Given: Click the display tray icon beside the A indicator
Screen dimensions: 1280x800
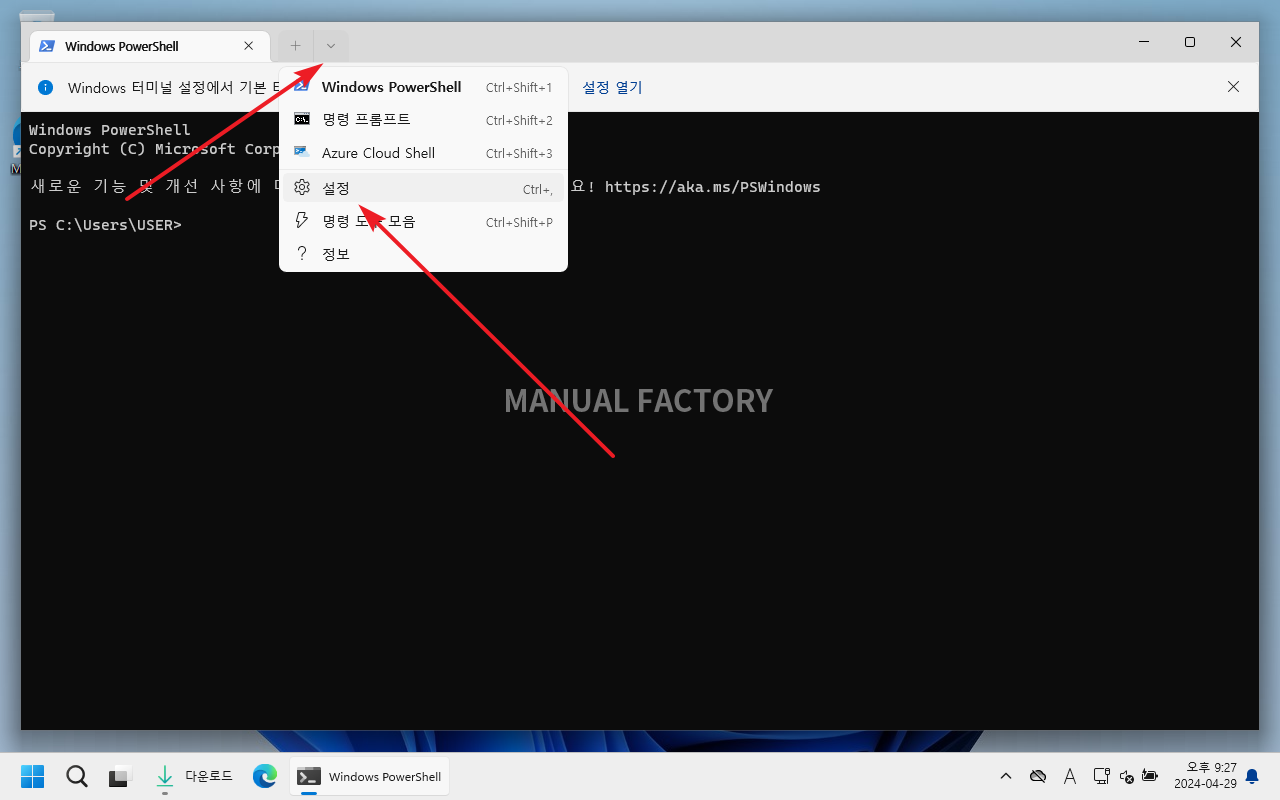Looking at the screenshot, I should (x=1101, y=776).
